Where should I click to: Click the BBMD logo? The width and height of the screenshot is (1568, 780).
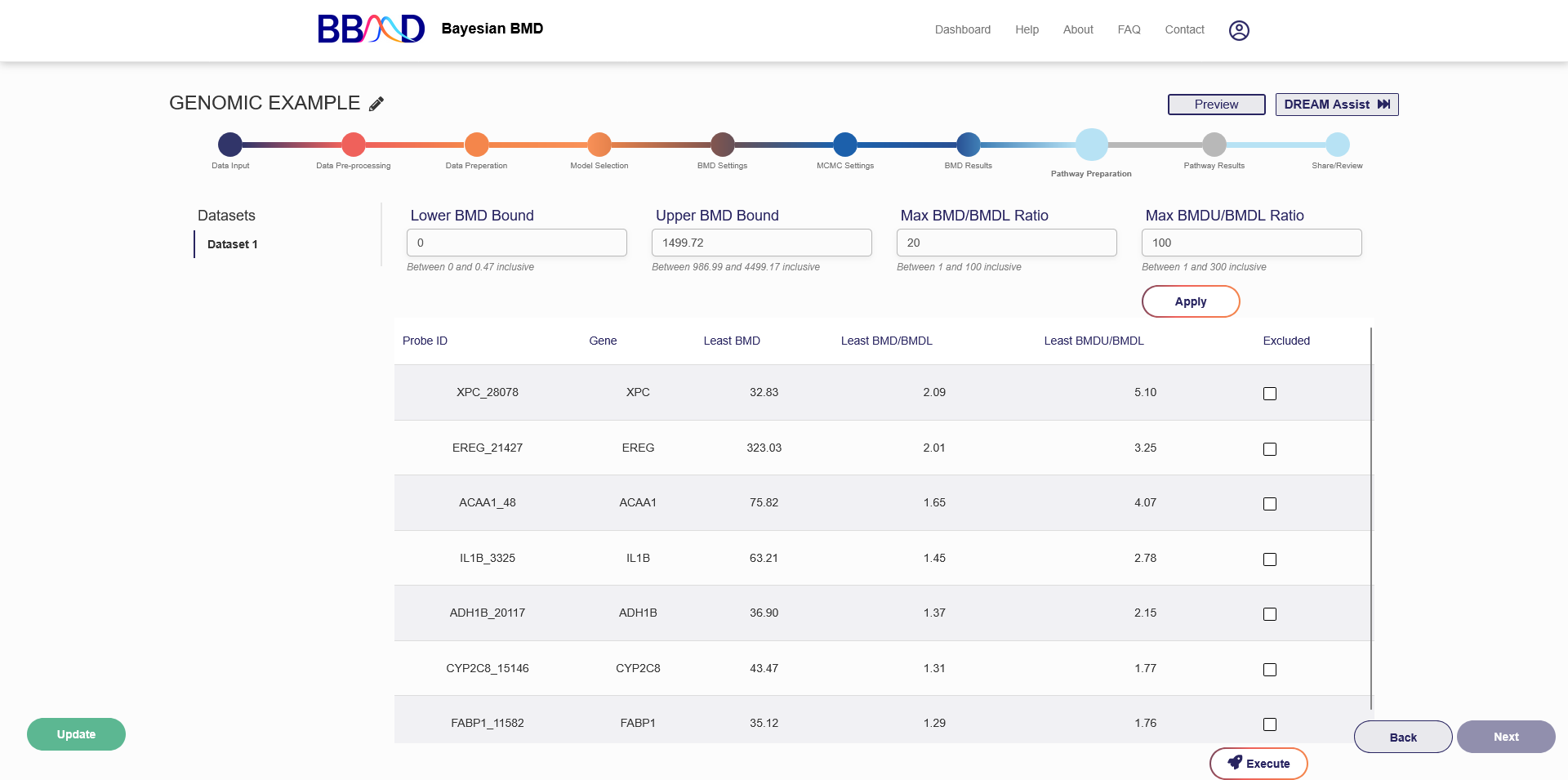pos(371,29)
